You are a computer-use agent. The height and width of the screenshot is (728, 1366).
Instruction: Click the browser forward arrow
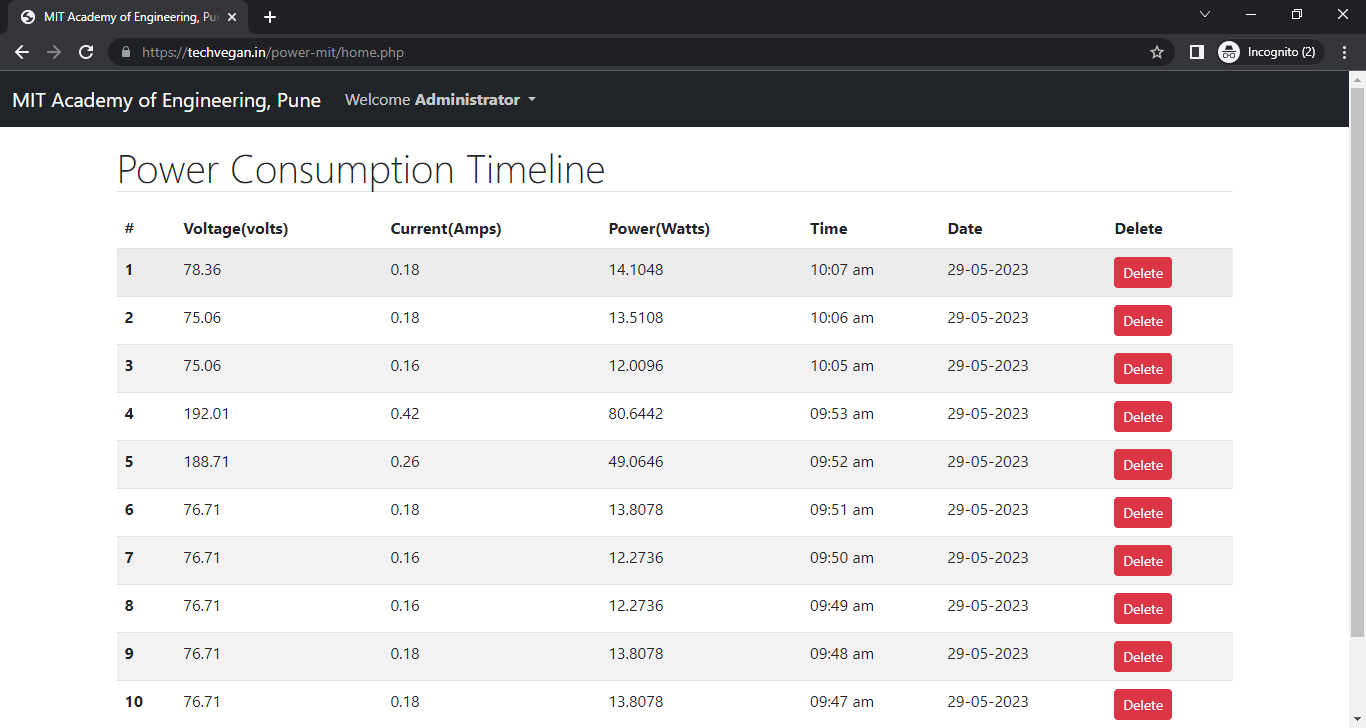(x=54, y=52)
